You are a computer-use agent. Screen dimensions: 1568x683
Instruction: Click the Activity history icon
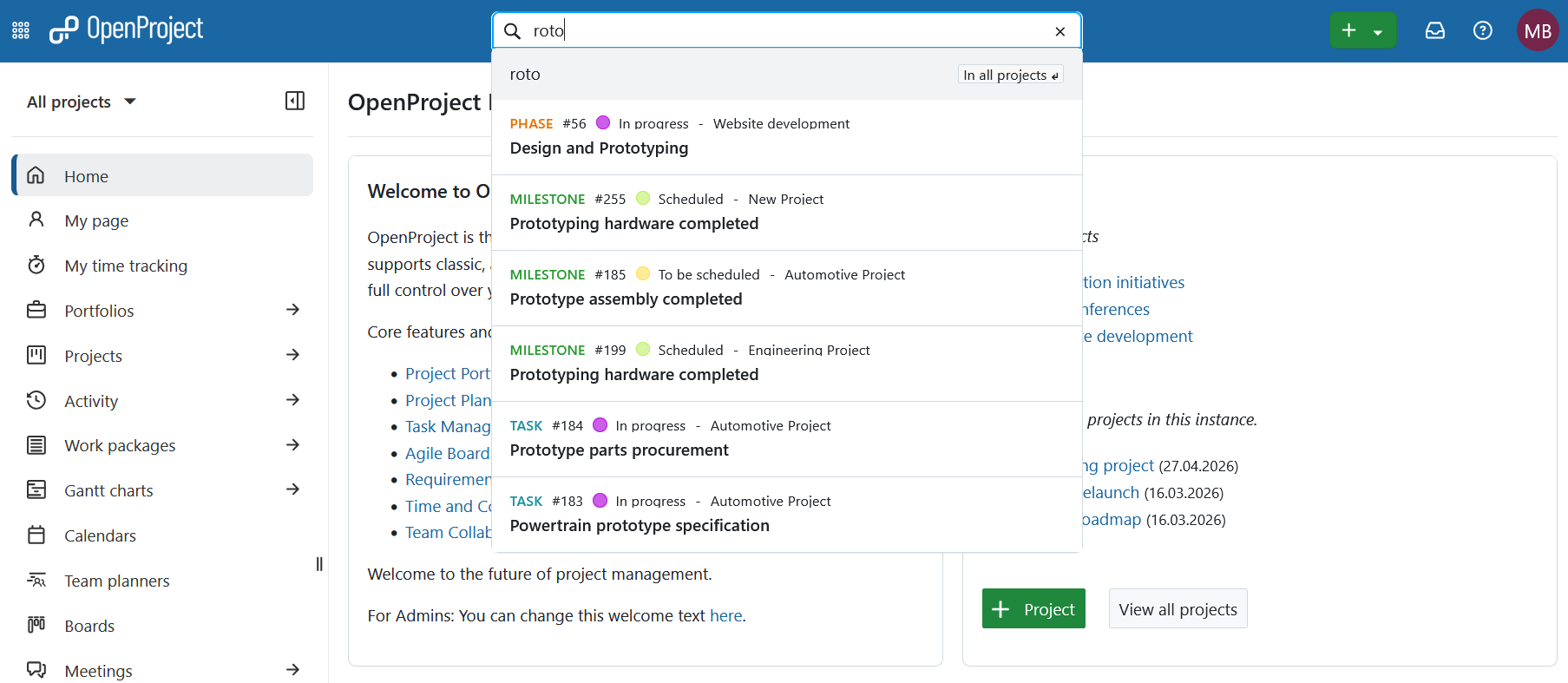pyautogui.click(x=36, y=400)
